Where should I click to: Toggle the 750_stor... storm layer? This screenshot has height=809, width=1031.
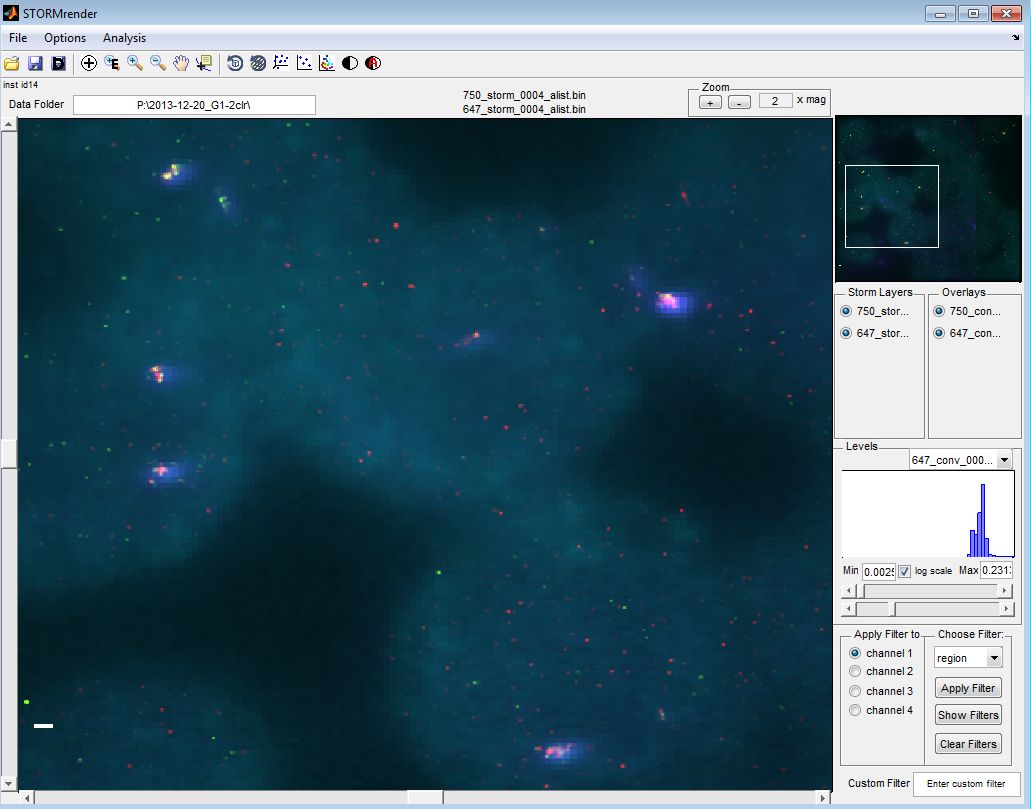click(x=846, y=311)
